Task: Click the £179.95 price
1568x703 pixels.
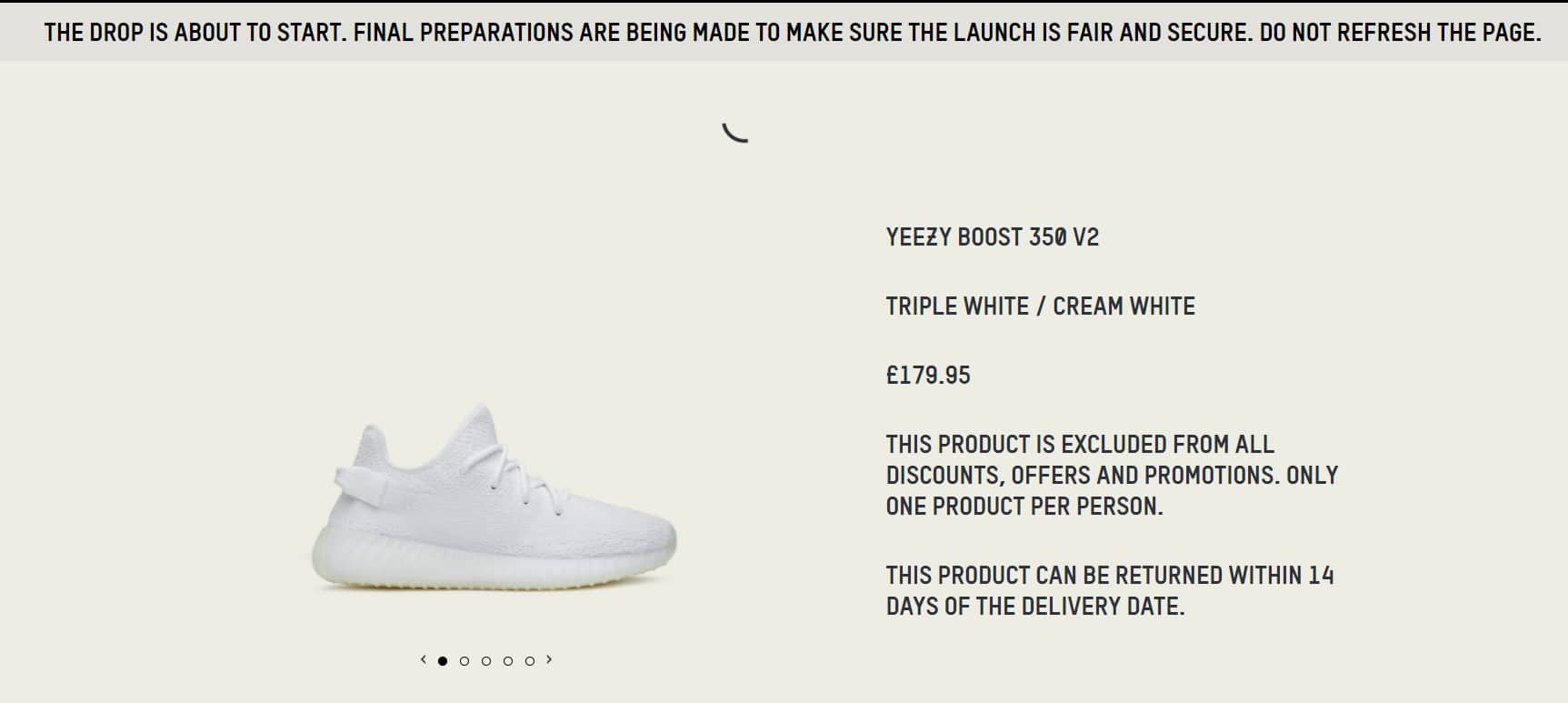Action: pyautogui.click(x=928, y=376)
